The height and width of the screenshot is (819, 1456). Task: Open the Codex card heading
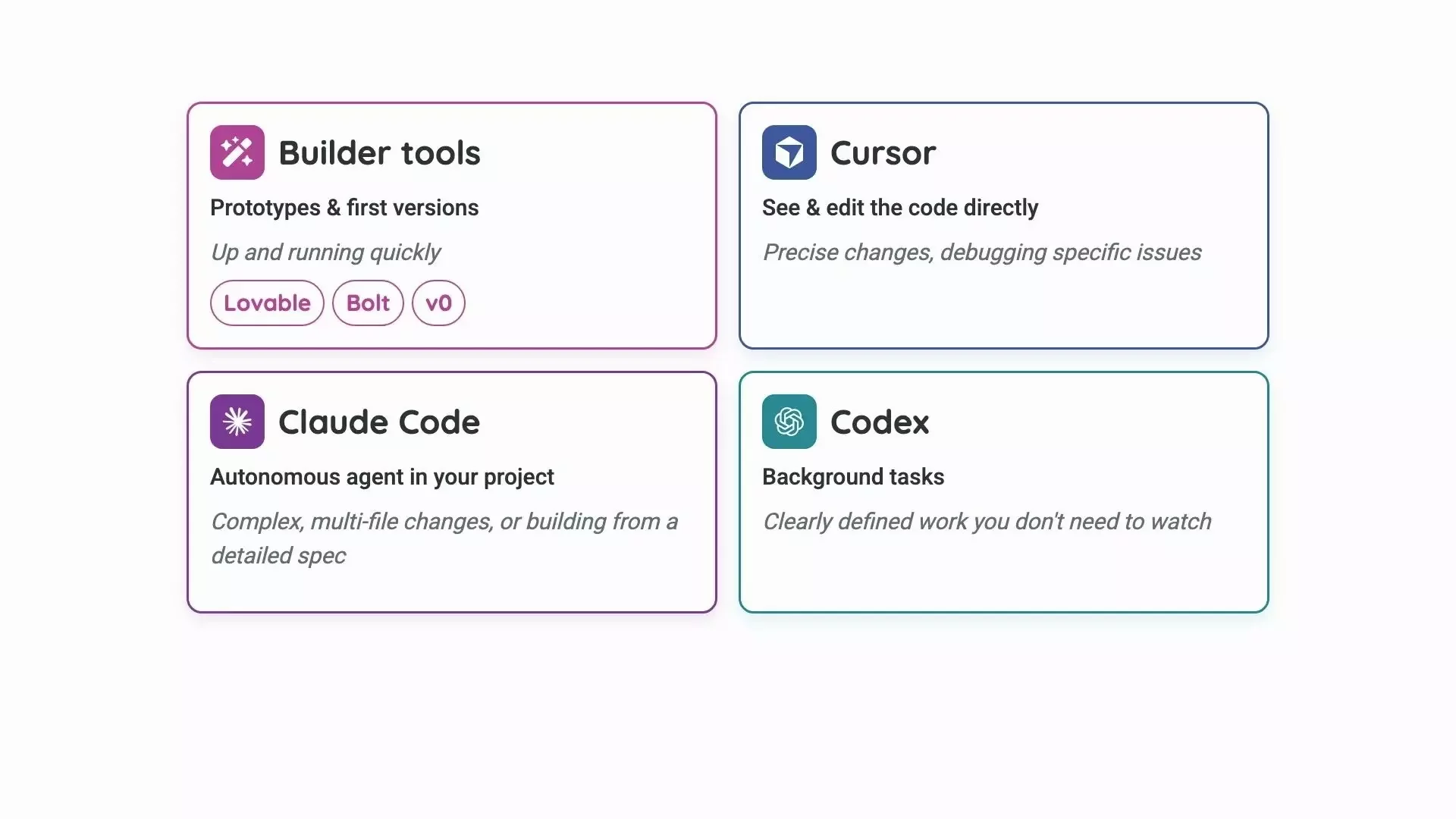click(880, 422)
